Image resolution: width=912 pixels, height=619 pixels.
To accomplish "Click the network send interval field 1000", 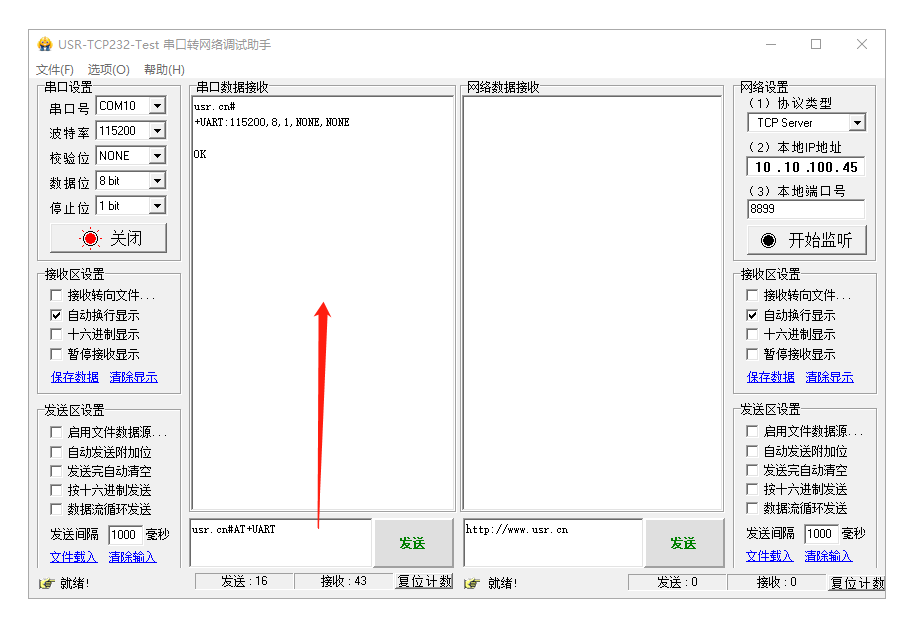I will pos(820,533).
